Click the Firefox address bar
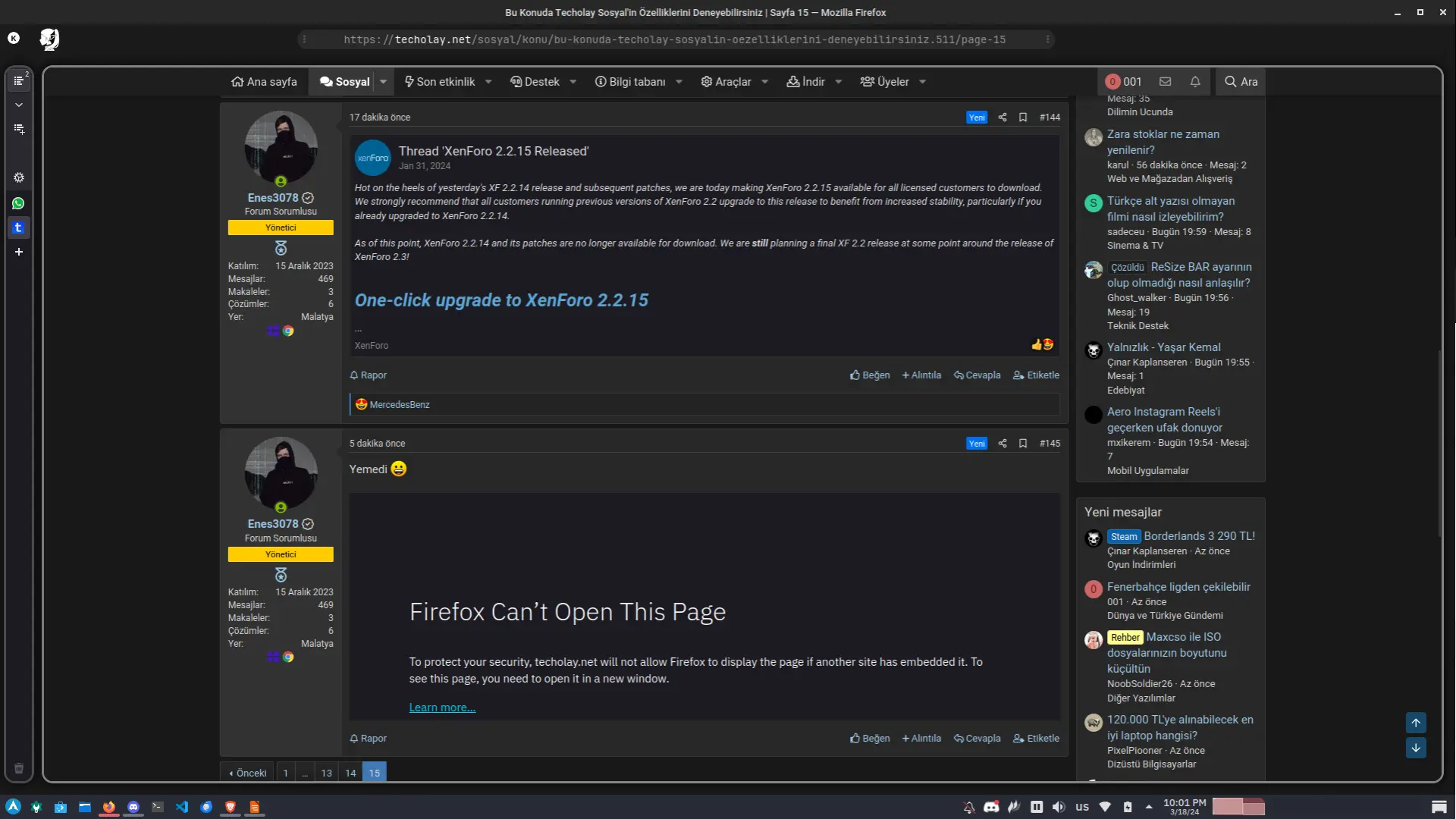1456x819 pixels. [675, 39]
